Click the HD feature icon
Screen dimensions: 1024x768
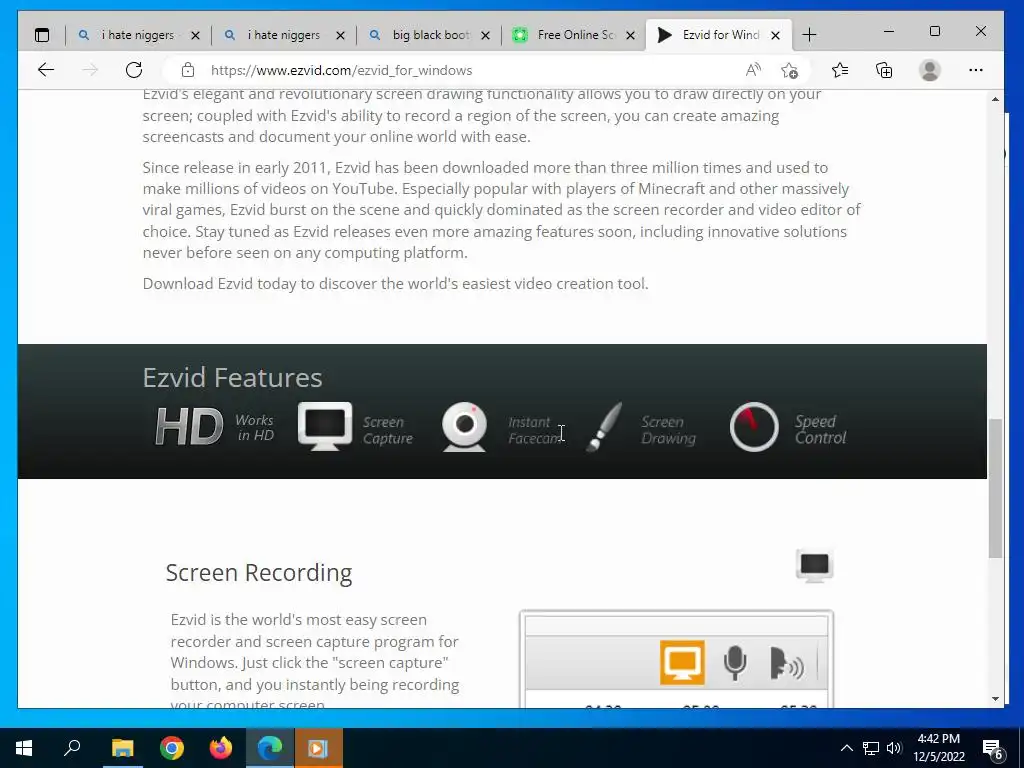[189, 427]
